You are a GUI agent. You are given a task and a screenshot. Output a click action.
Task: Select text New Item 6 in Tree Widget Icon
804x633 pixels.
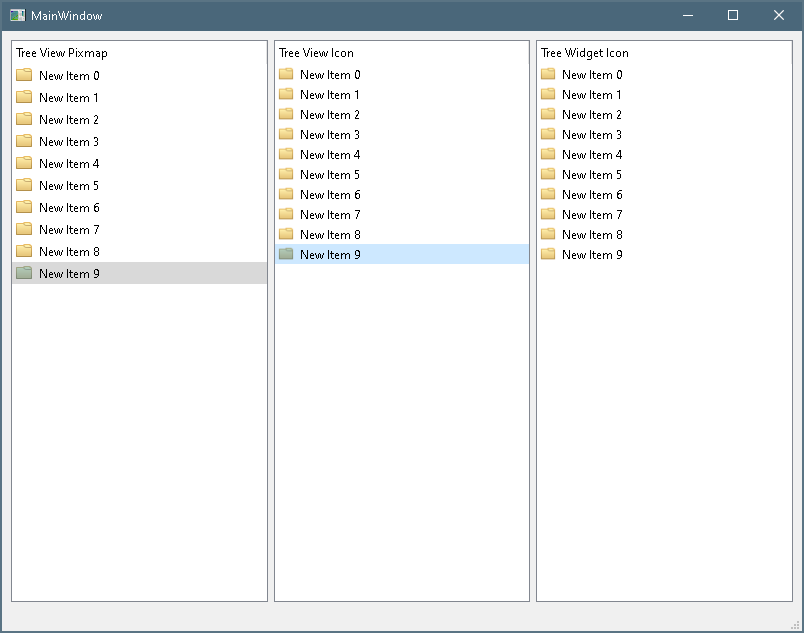[x=592, y=195]
